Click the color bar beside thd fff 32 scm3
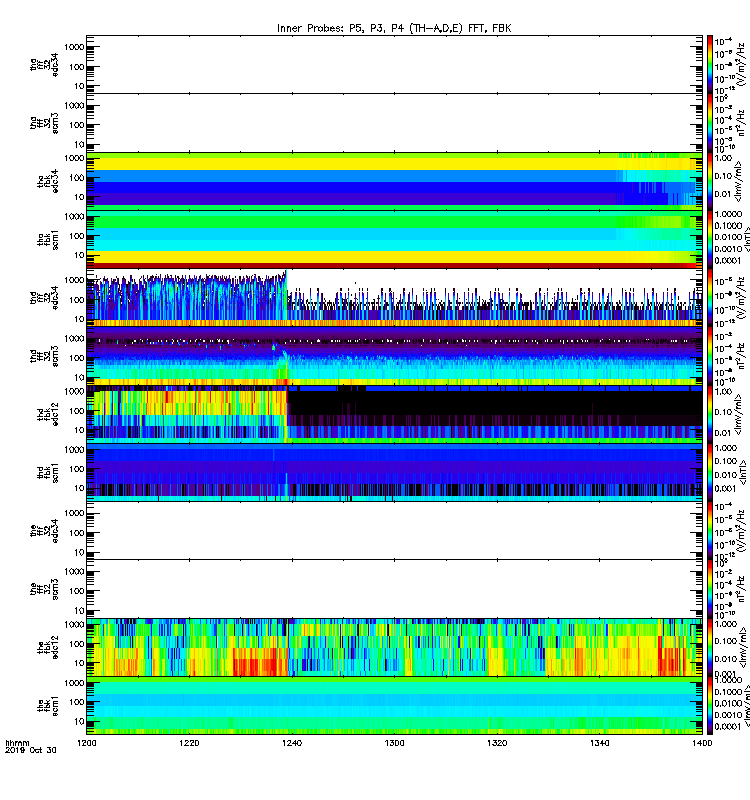Image resolution: width=750 pixels, height=800 pixels. [x=710, y=356]
